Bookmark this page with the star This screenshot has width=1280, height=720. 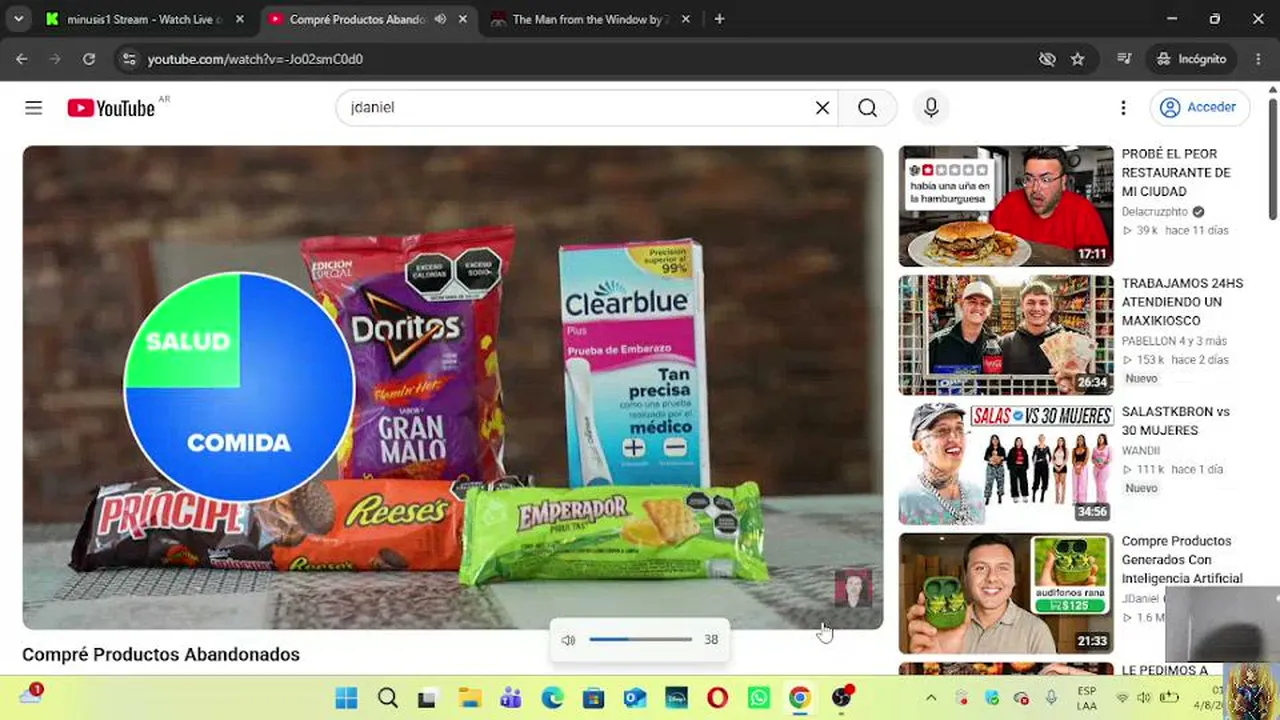click(1077, 59)
